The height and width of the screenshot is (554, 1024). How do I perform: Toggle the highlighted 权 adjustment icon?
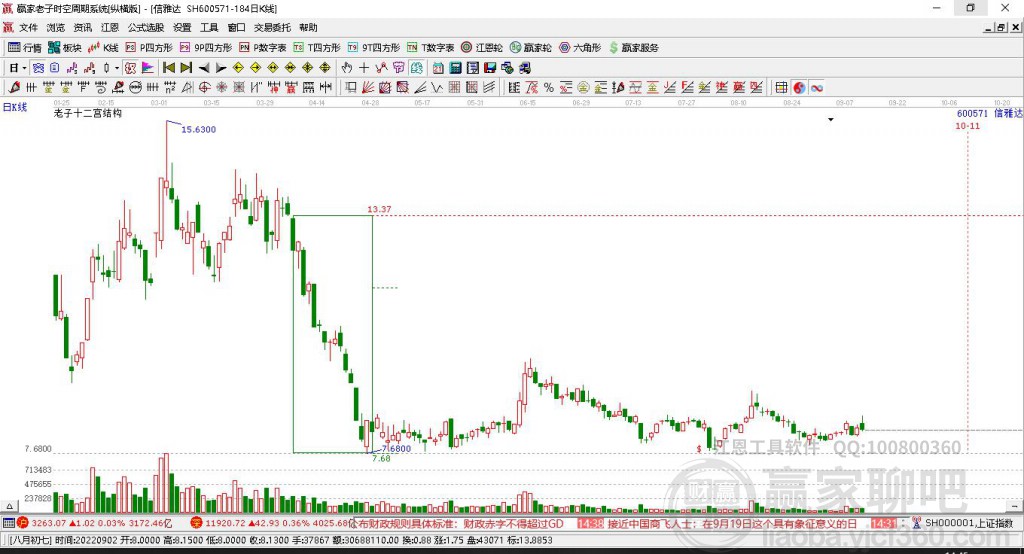coord(131,68)
